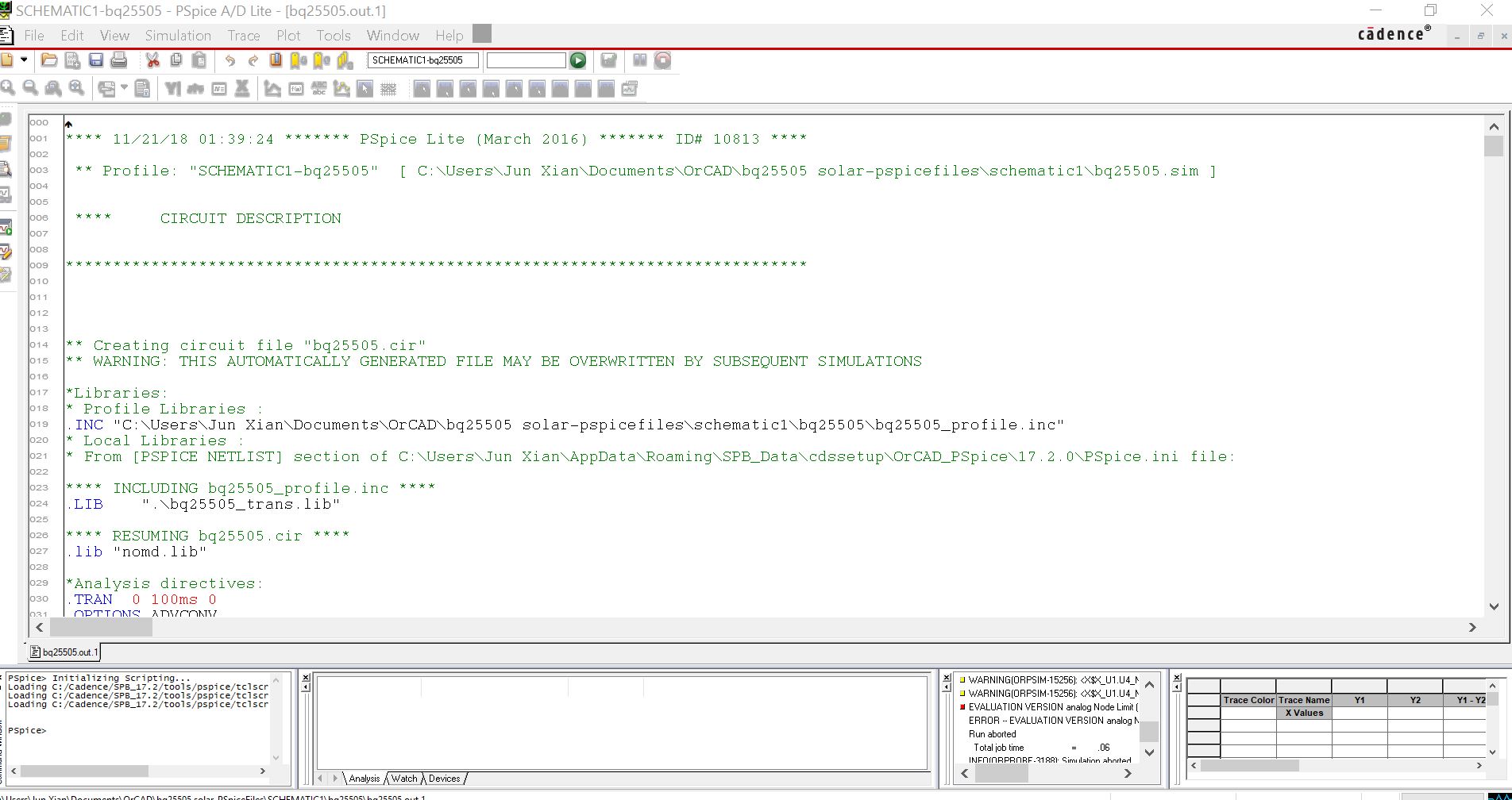Open the Tools menu
Screen dimensions: 1512x800
tap(334, 36)
